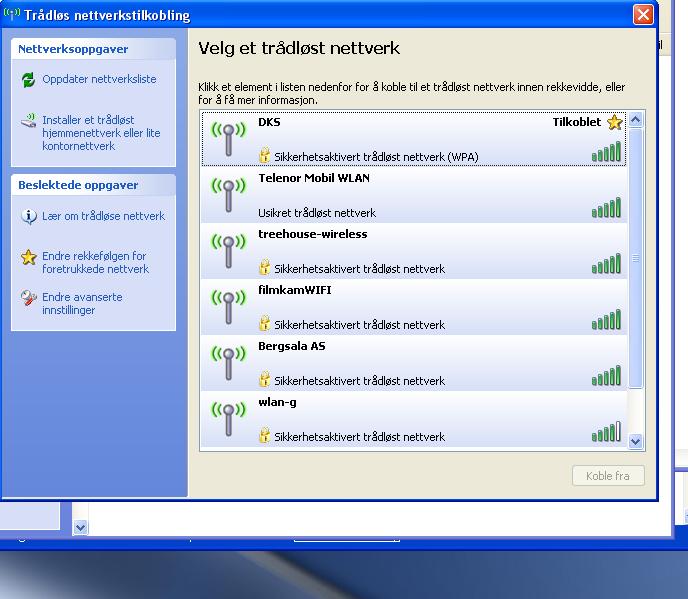Close the Trådløs nettverkstilkobling window

point(643,15)
